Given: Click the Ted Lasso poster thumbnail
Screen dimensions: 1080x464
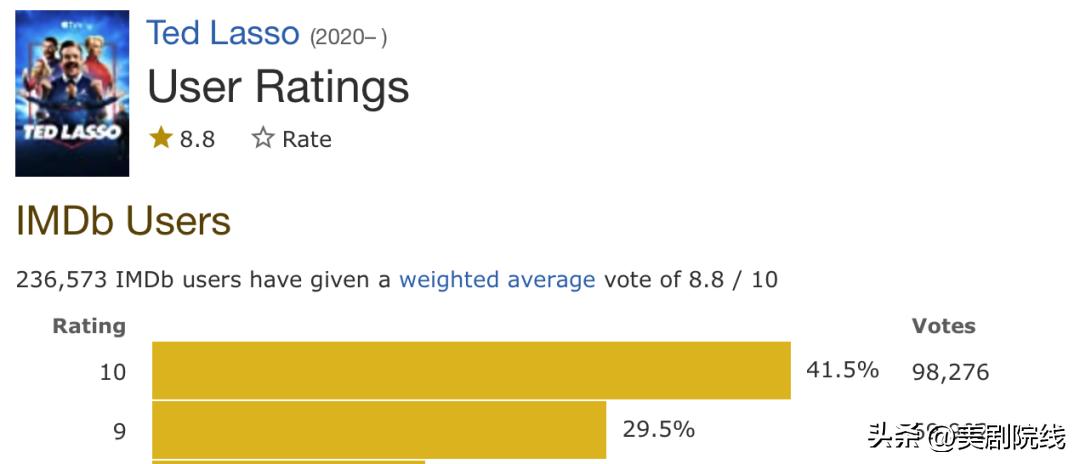Looking at the screenshot, I should click(72, 93).
